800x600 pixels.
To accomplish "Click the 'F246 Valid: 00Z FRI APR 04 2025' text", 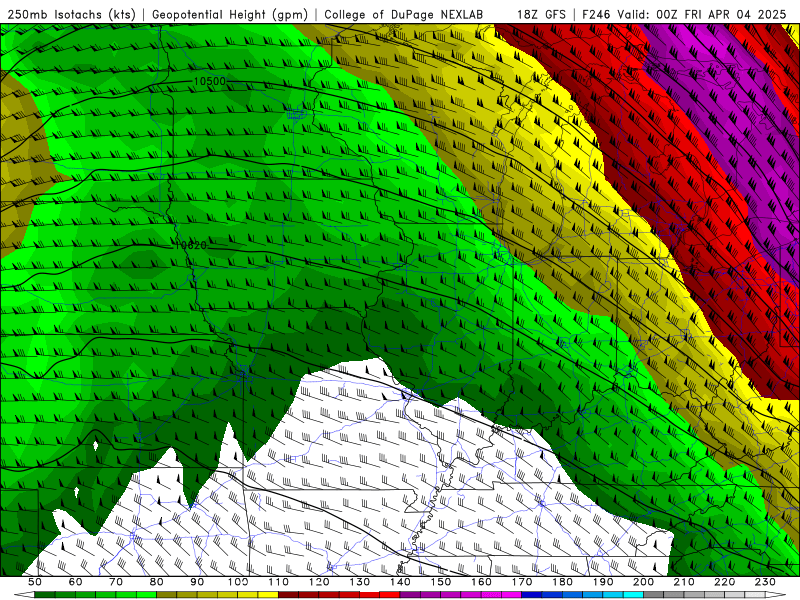I will 684,14.
